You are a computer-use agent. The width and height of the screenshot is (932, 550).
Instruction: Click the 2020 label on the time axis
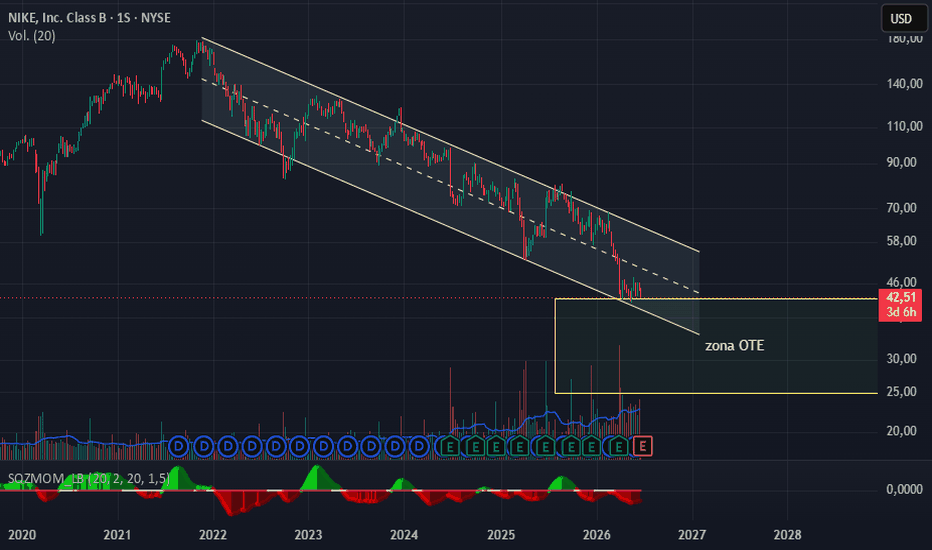coord(22,535)
